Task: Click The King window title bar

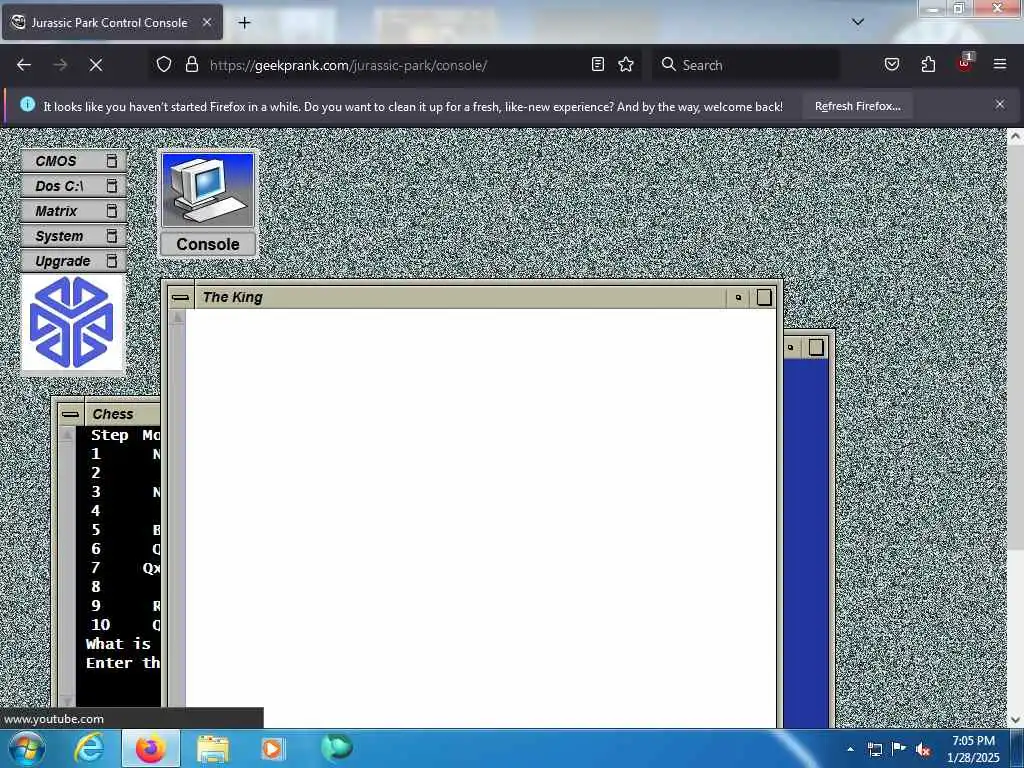Action: pyautogui.click(x=460, y=298)
